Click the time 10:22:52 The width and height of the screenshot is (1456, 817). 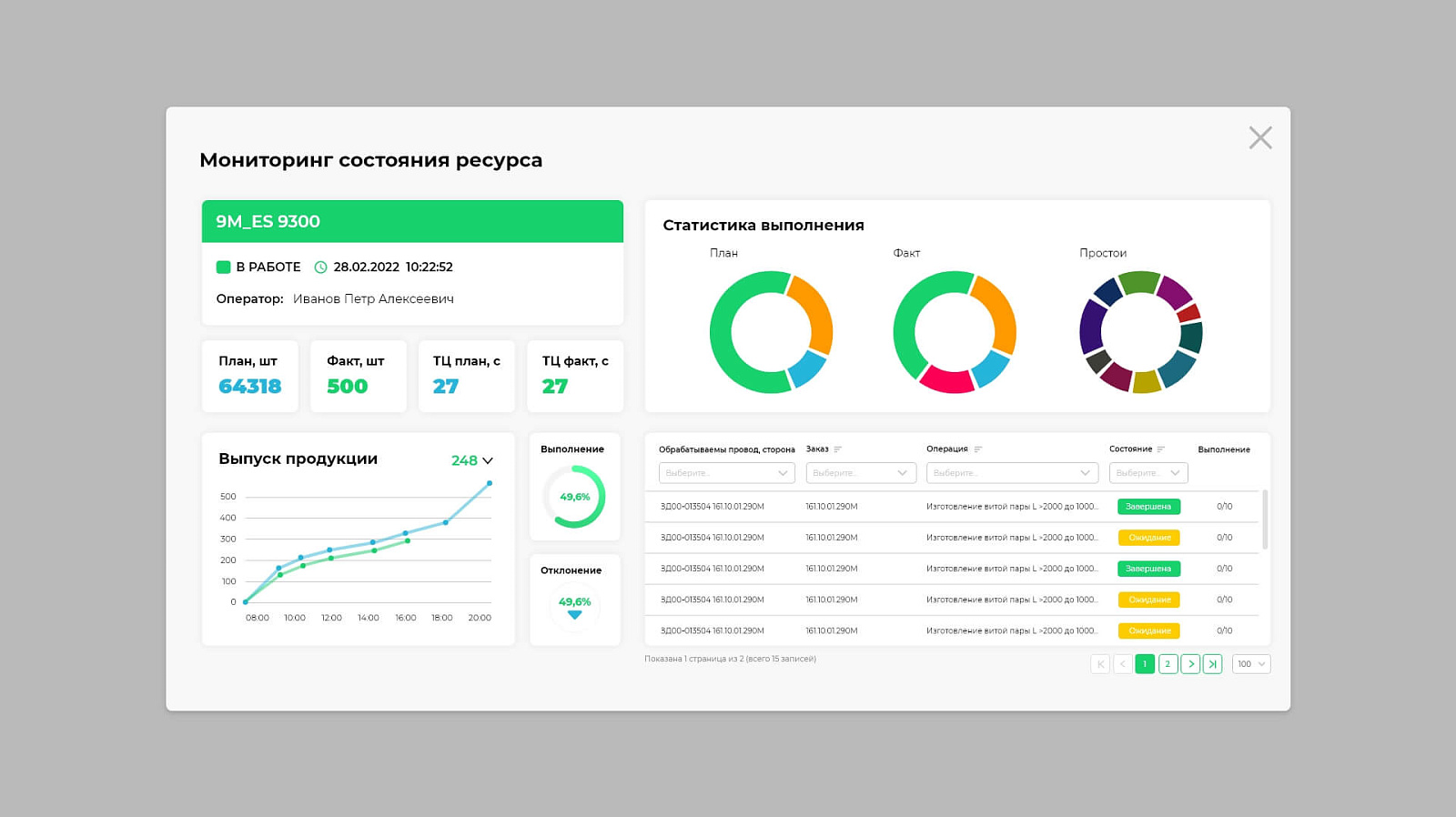click(x=429, y=267)
